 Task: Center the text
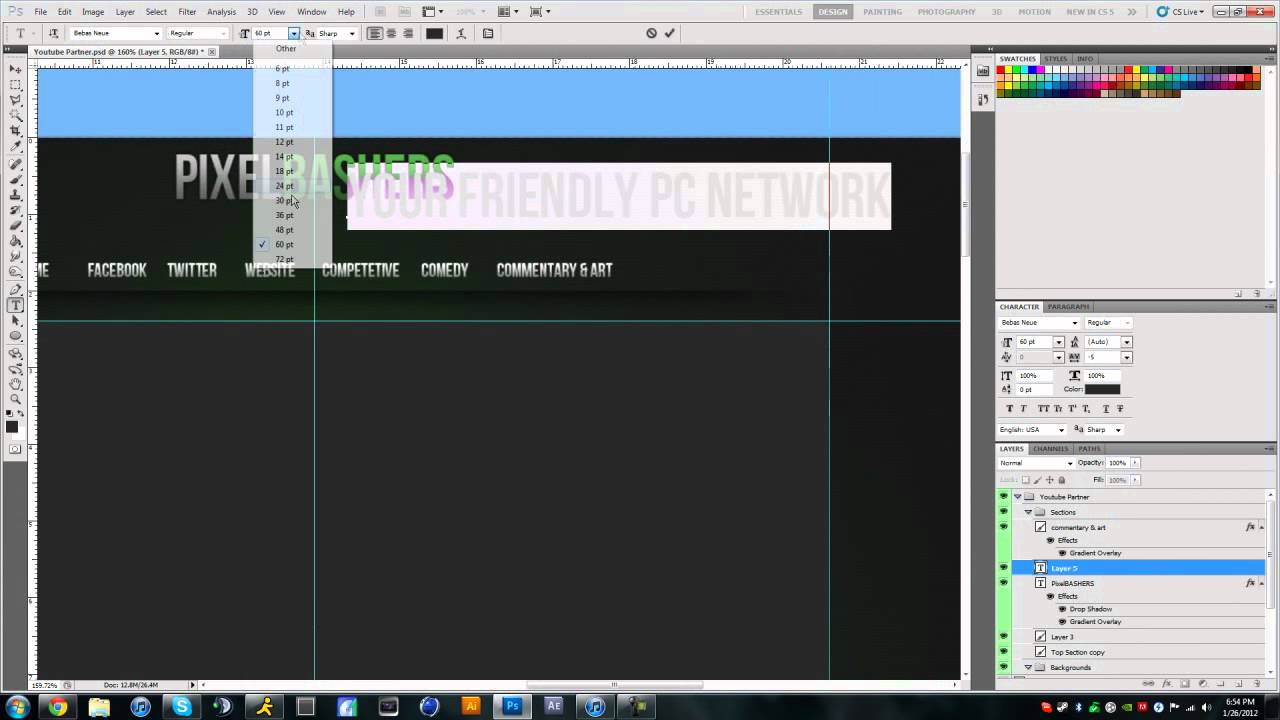coord(391,33)
